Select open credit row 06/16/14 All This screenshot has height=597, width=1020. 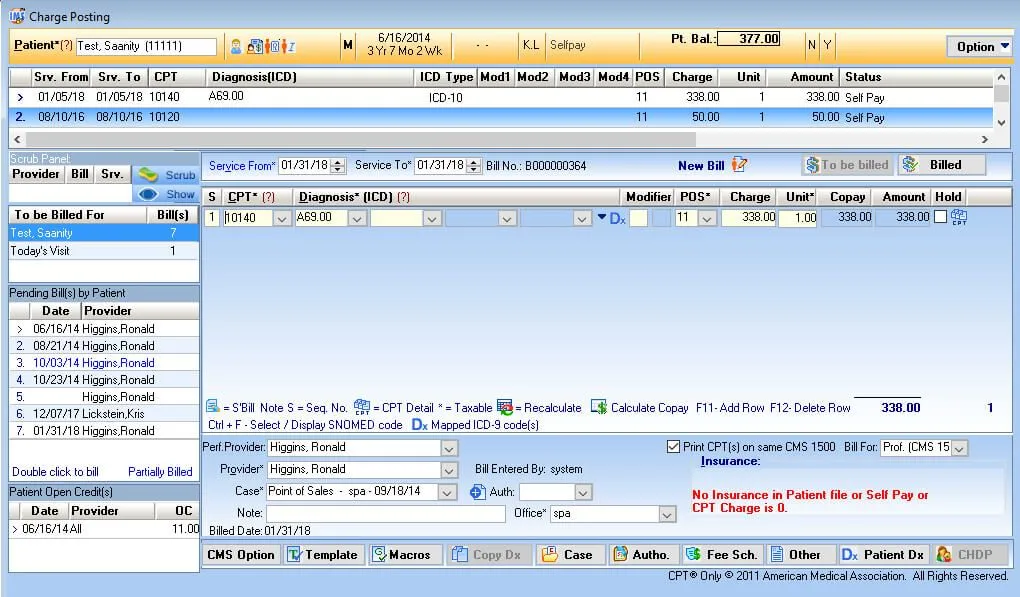[x=103, y=529]
